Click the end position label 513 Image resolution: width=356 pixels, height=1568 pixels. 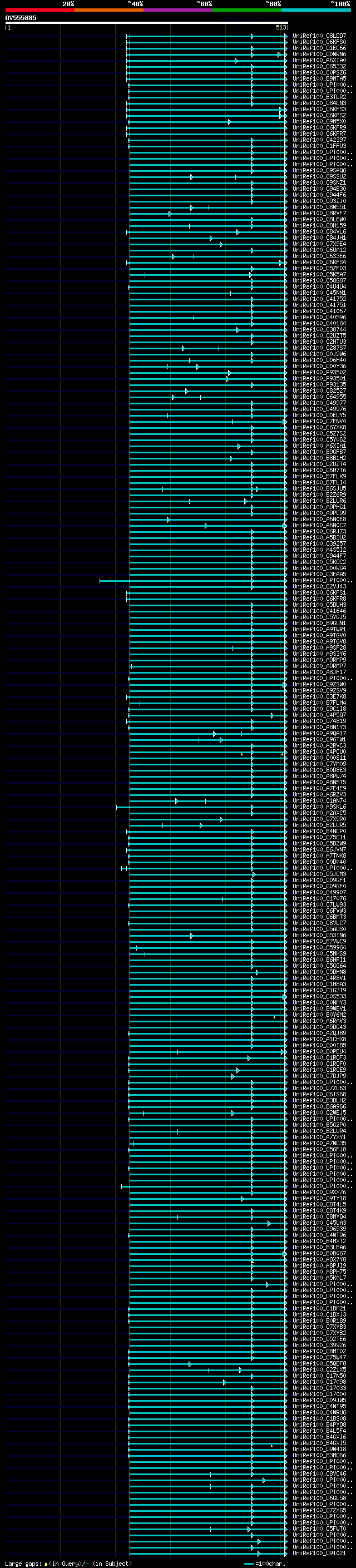(280, 27)
